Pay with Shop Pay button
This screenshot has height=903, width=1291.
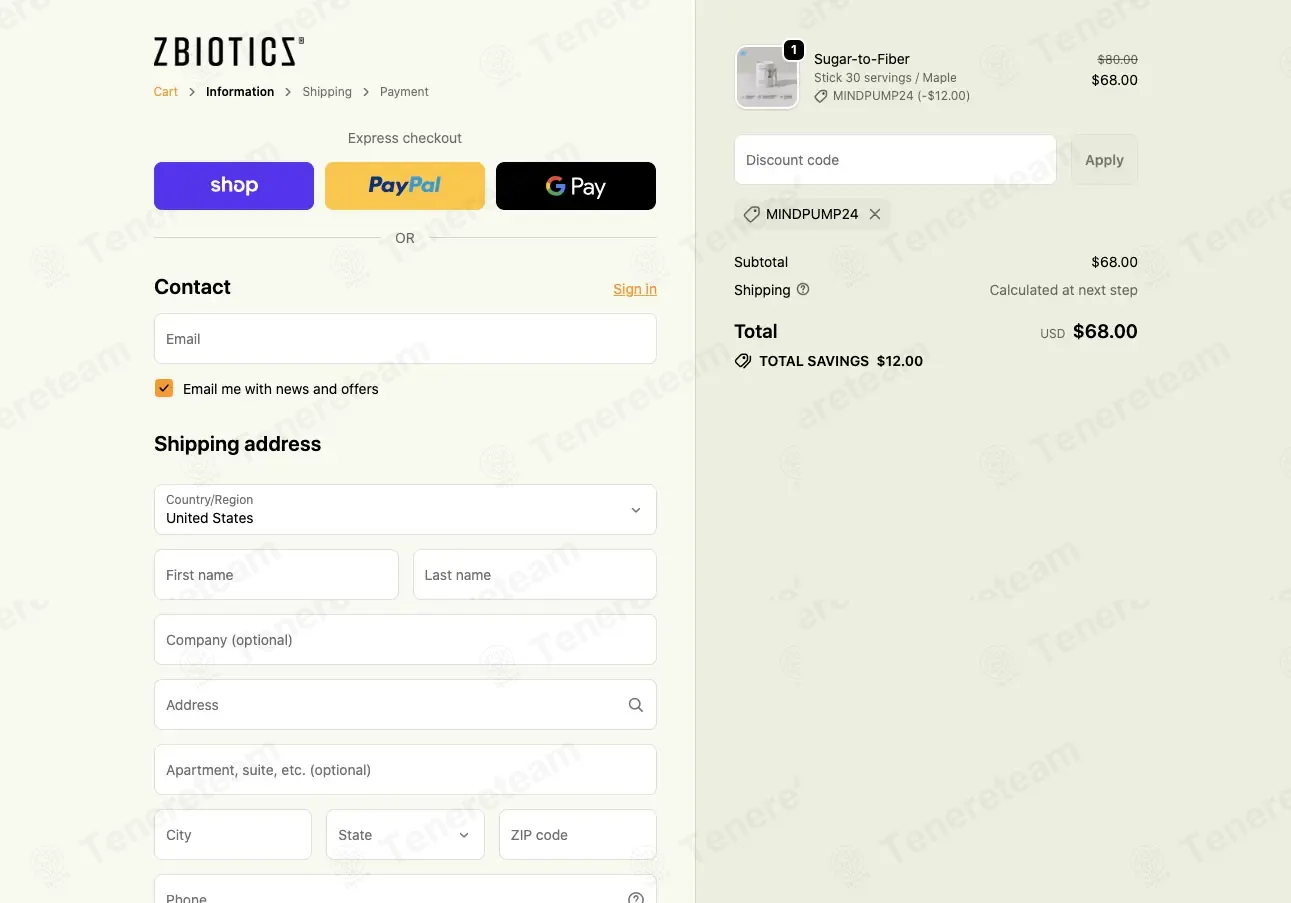[x=234, y=186]
